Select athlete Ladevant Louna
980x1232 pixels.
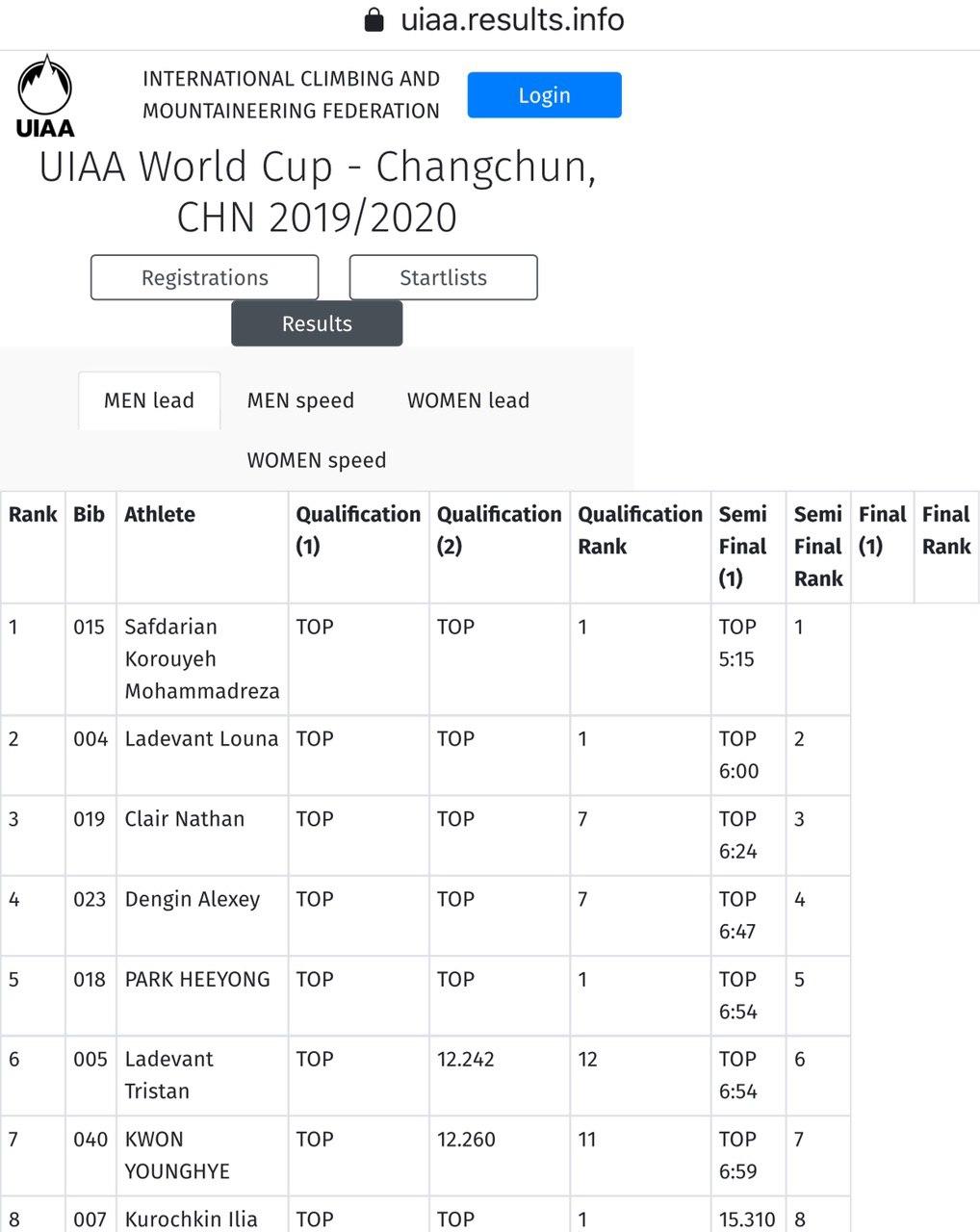[x=201, y=739]
